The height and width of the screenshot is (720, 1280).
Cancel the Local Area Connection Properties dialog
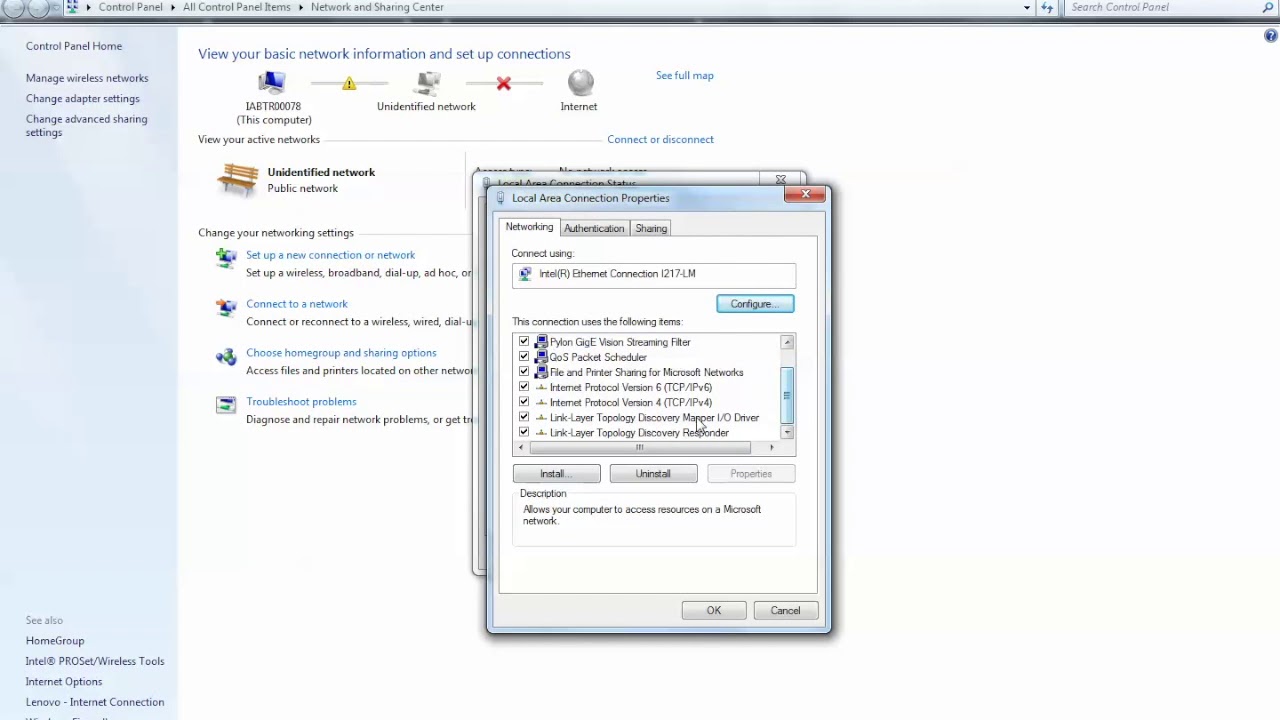(x=785, y=611)
